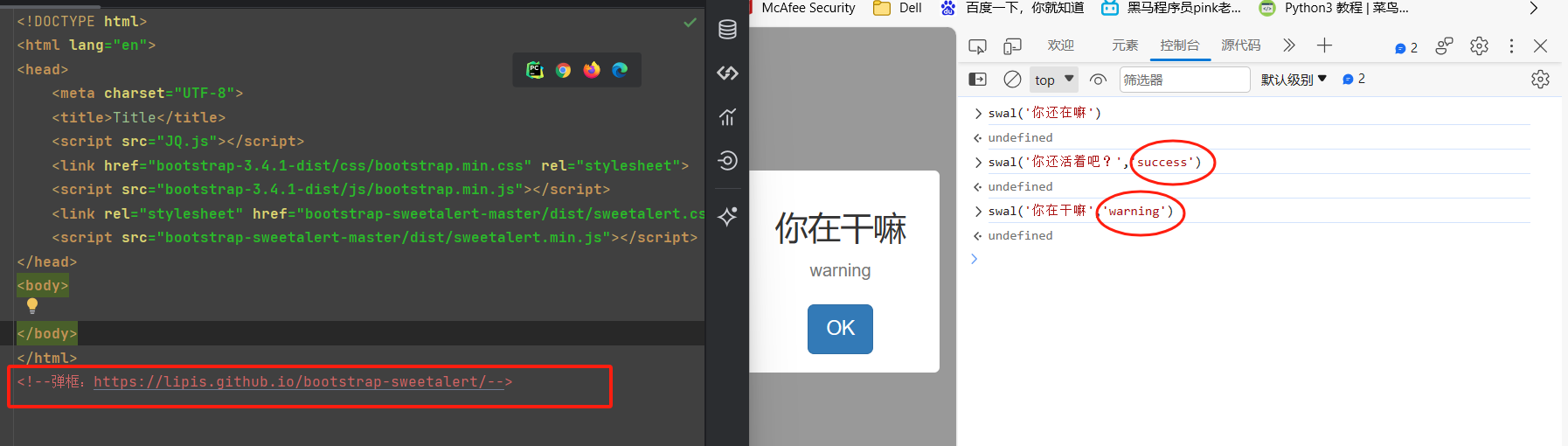Open preview in Firefox browser icon
The height and width of the screenshot is (446, 1568).
[x=592, y=70]
